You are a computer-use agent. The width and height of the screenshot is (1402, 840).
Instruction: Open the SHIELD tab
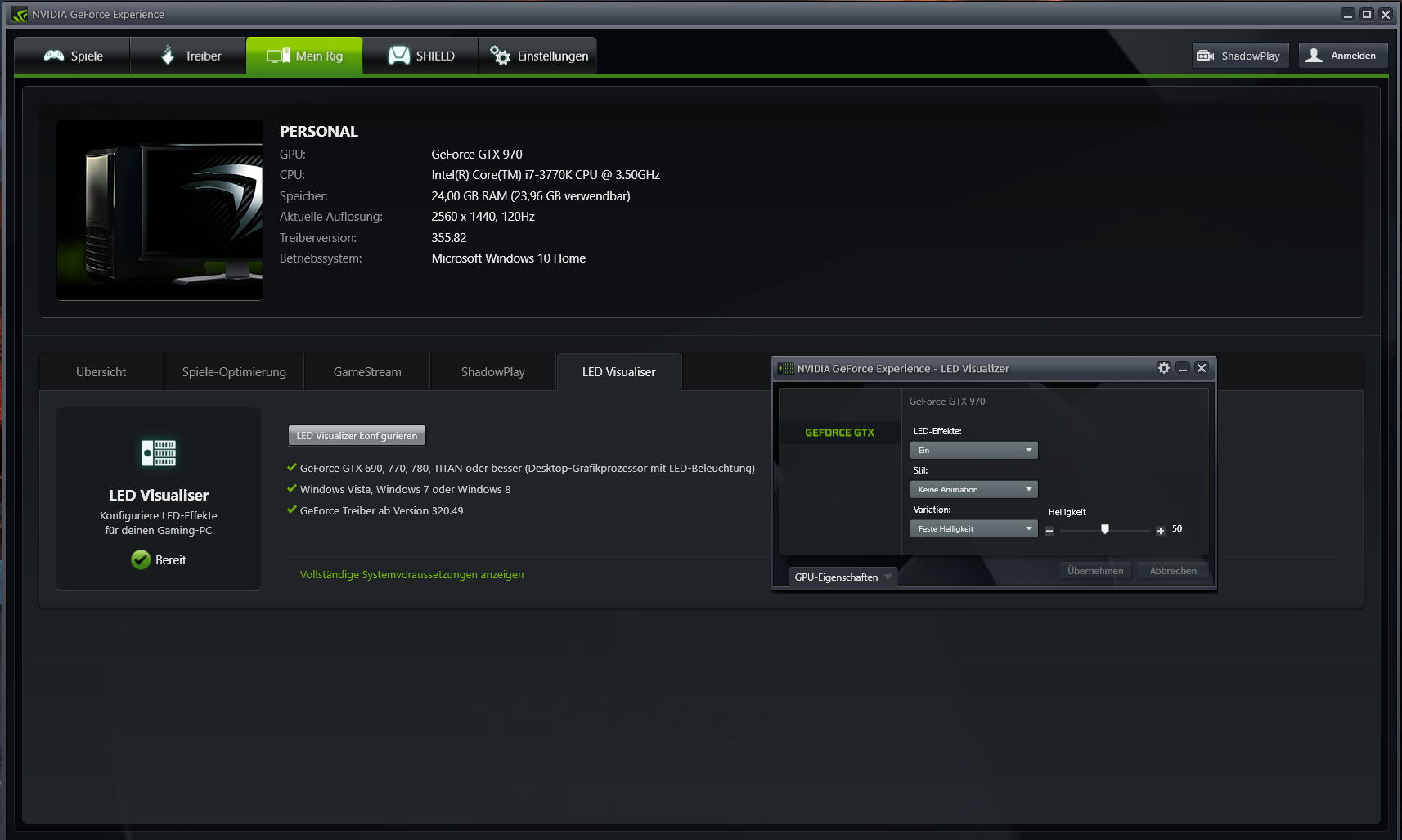click(420, 56)
